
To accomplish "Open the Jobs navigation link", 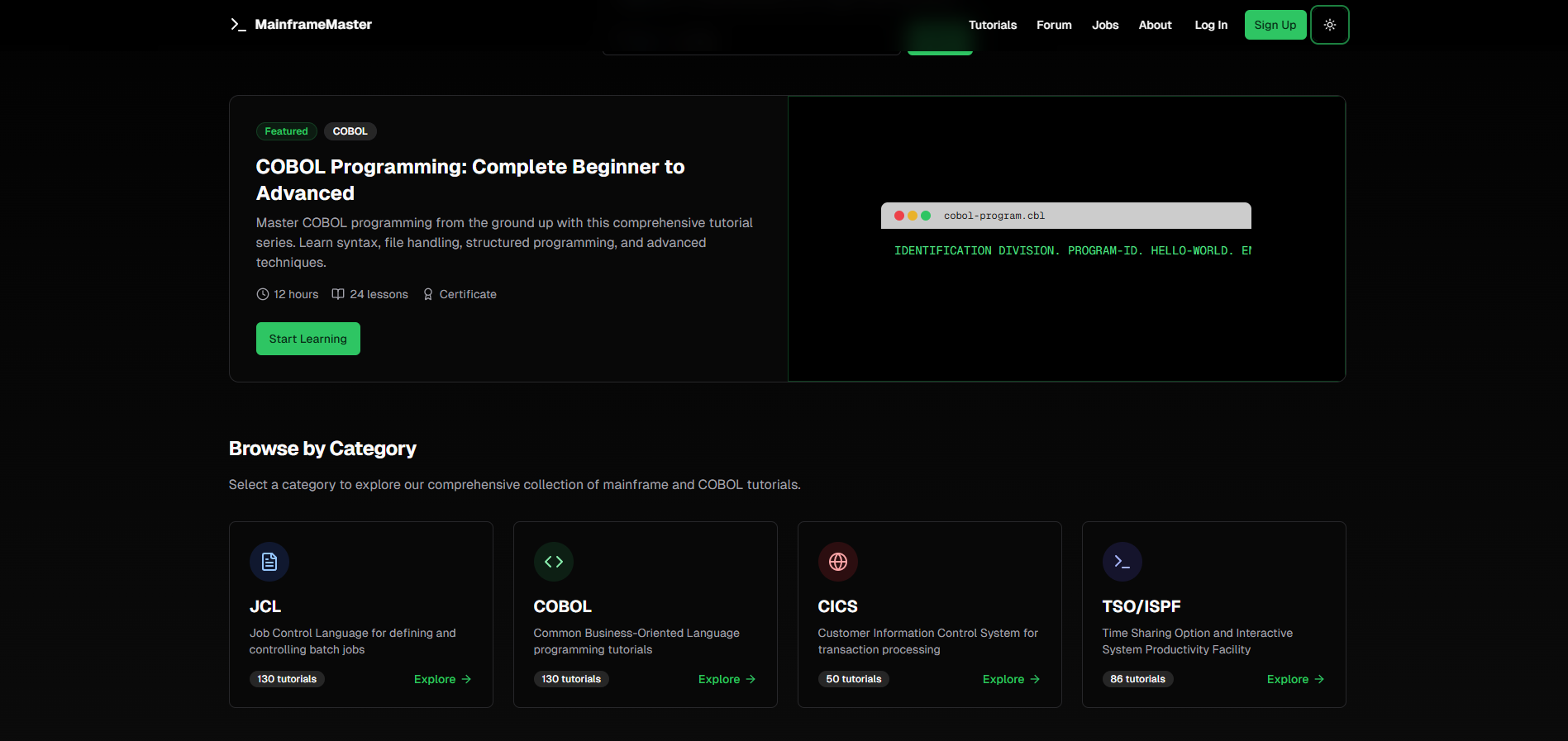I will [x=1105, y=25].
